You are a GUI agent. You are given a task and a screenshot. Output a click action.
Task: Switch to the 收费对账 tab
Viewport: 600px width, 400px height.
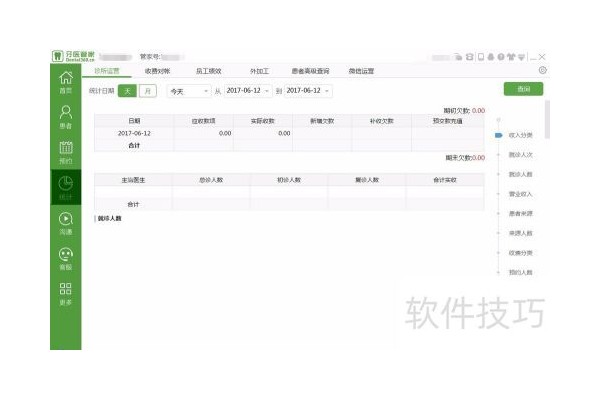point(157,71)
